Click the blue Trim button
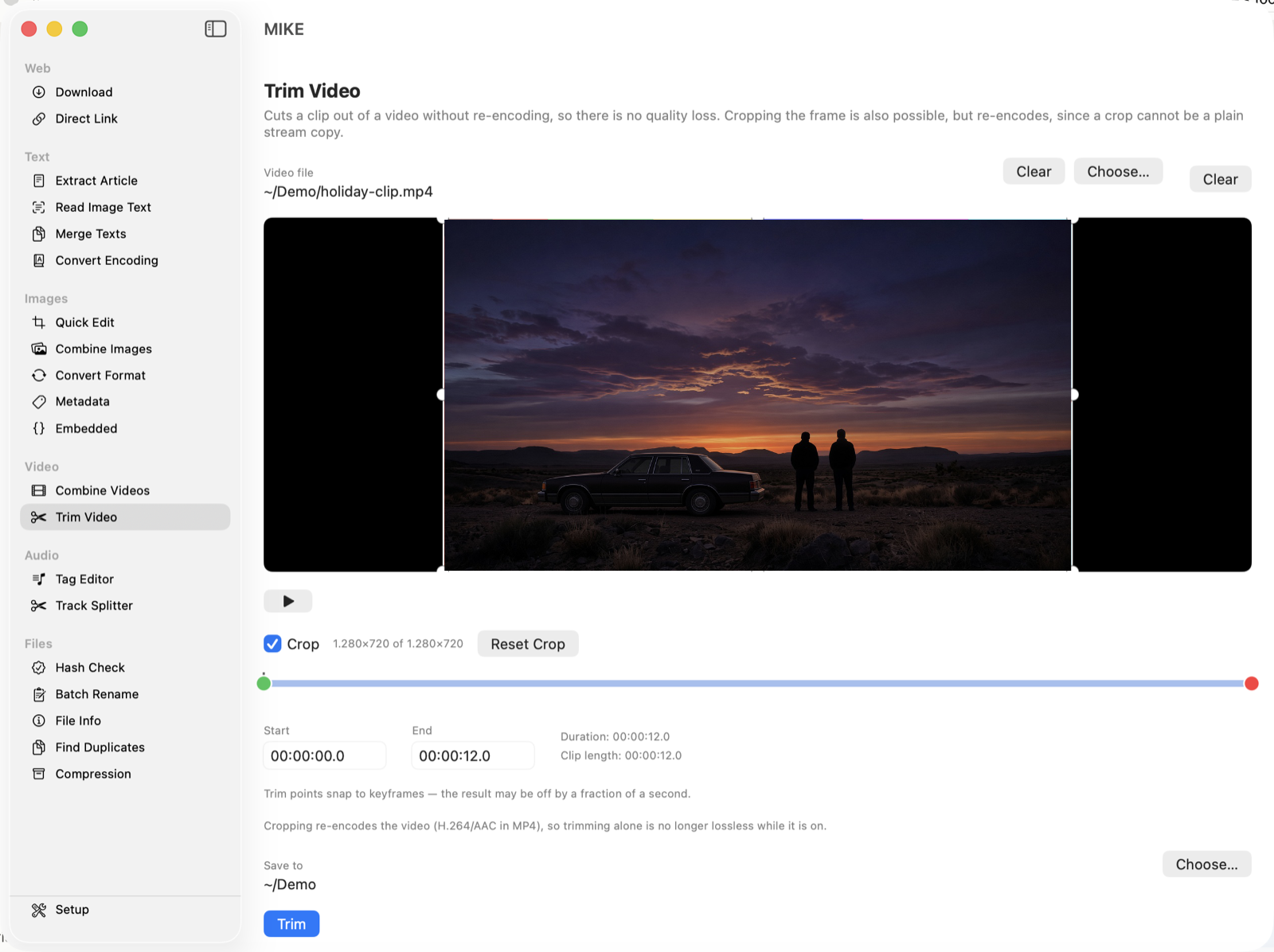This screenshot has width=1274, height=952. 291,923
